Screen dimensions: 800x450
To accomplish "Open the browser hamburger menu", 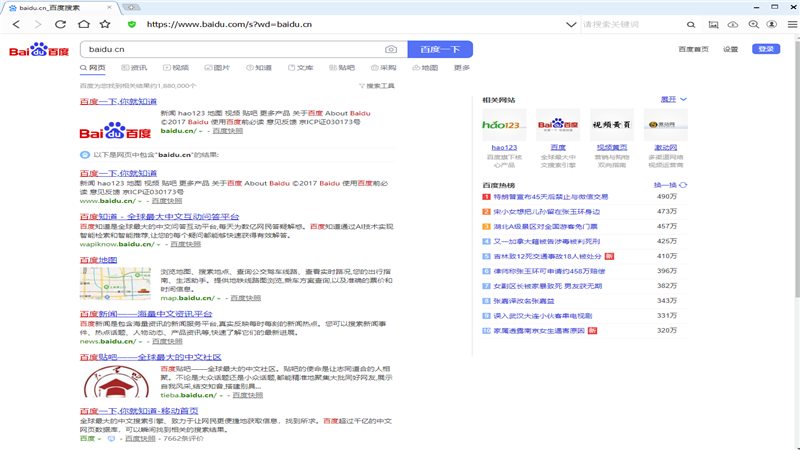I will pyautogui.click(x=794, y=23).
